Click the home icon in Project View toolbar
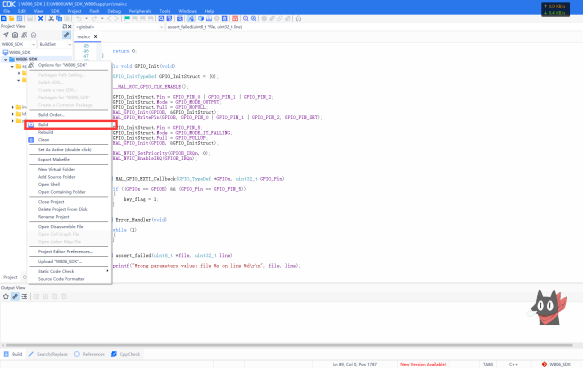 (x=33, y=35)
